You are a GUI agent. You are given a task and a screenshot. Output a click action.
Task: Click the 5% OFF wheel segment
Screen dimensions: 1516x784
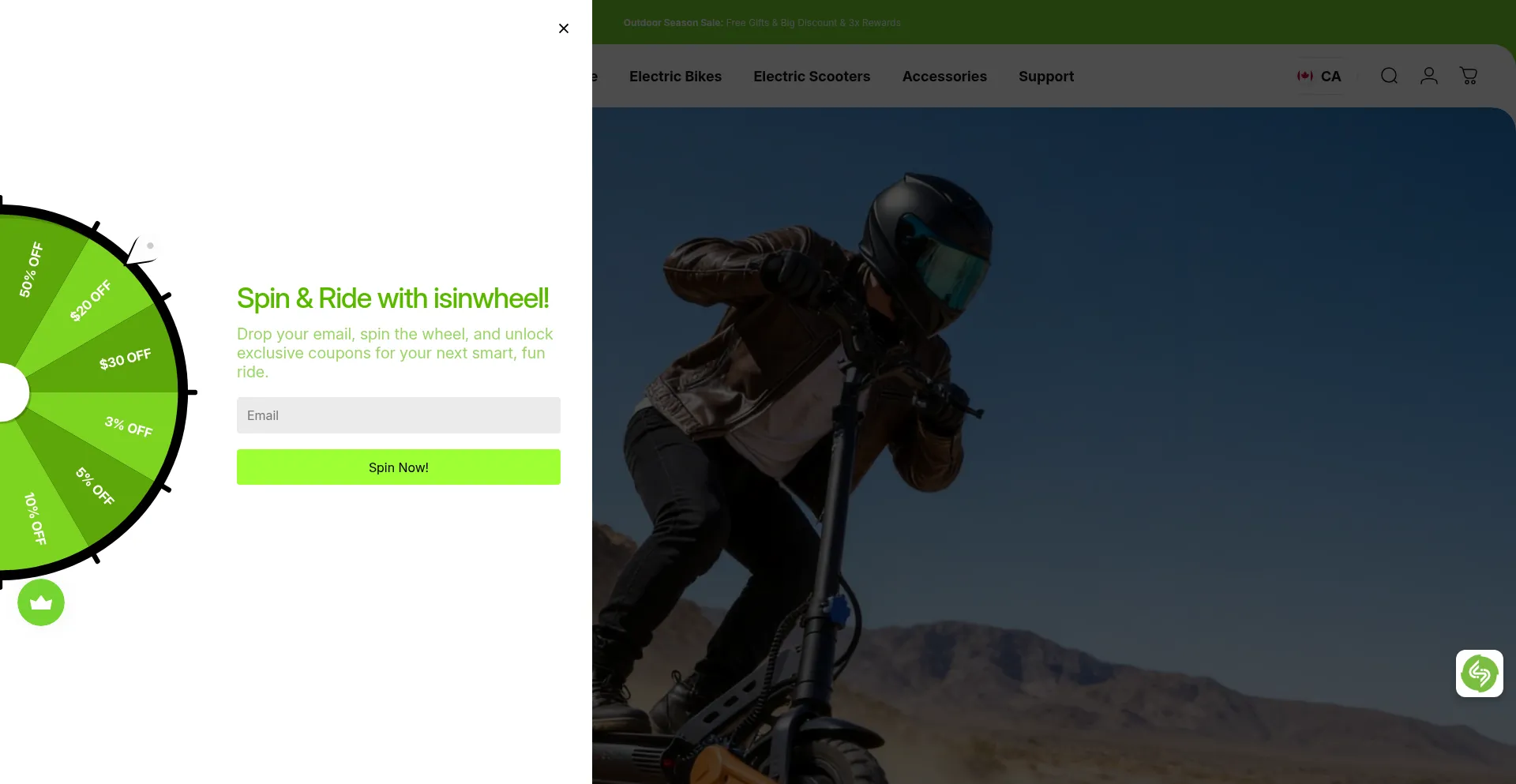click(95, 486)
